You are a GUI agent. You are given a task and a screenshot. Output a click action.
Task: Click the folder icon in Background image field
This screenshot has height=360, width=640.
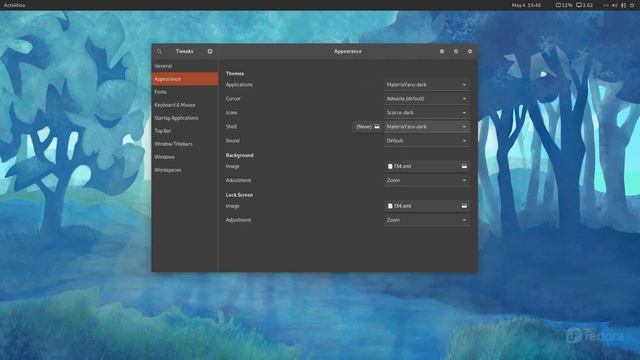(464, 166)
